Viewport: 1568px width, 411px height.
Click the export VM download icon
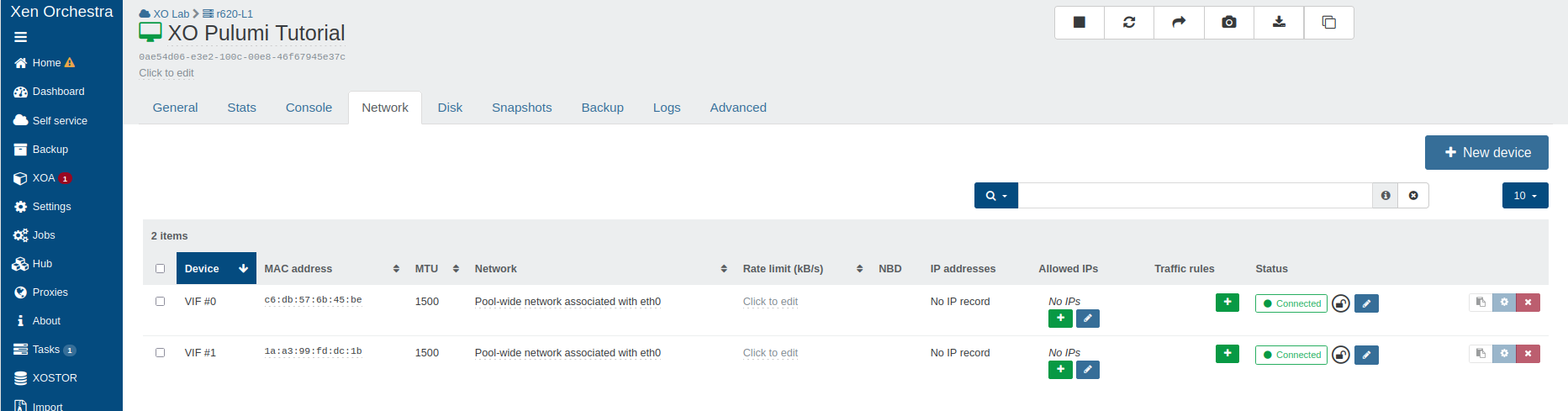1279,23
